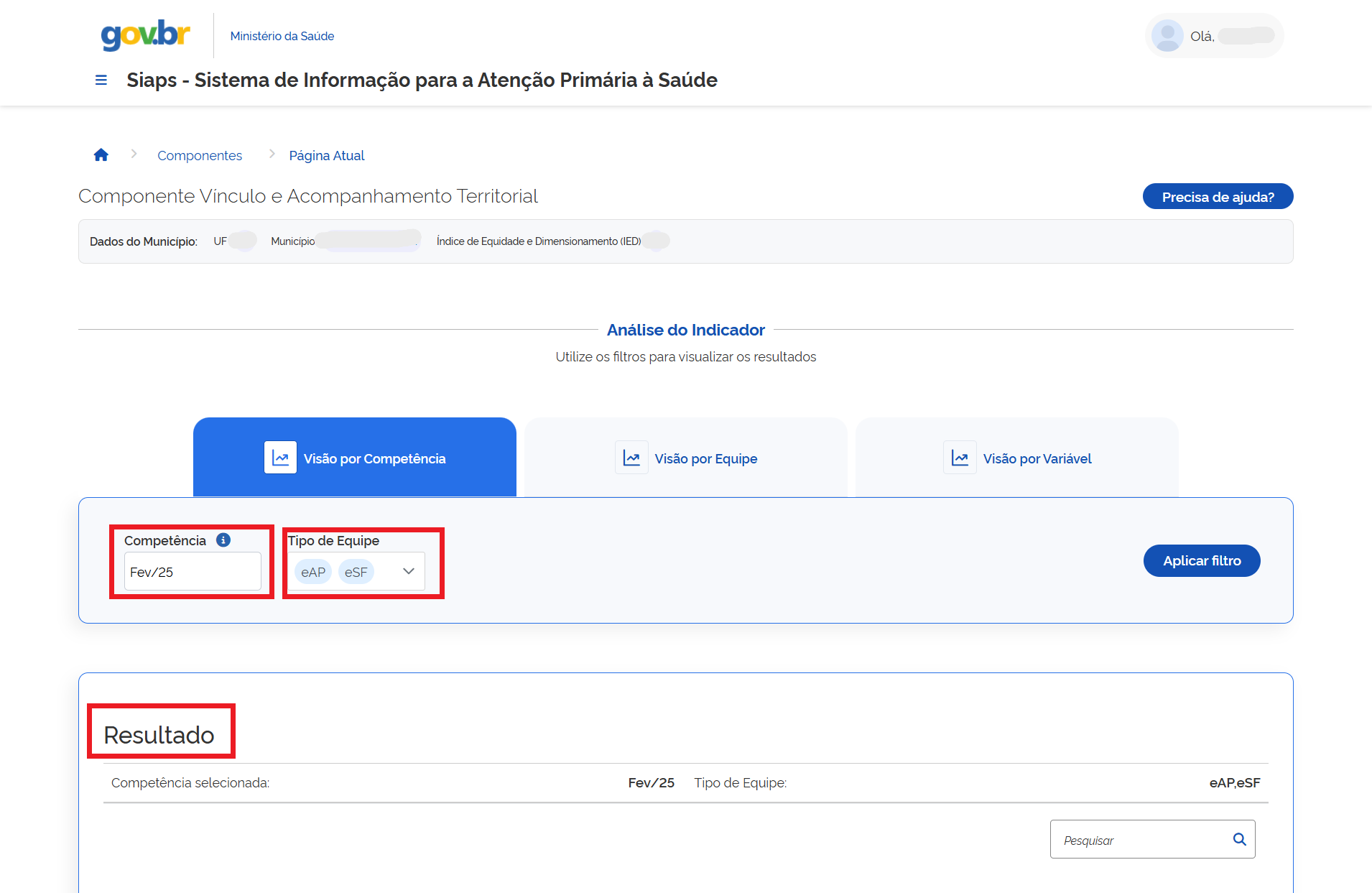1372x893 pixels.
Task: Go to Componentes breadcrumb link
Action: pos(200,156)
